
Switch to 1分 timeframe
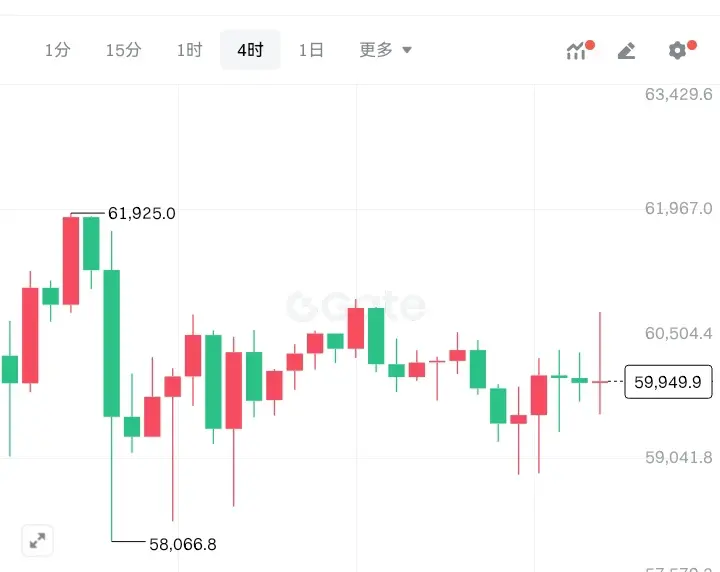click(57, 50)
